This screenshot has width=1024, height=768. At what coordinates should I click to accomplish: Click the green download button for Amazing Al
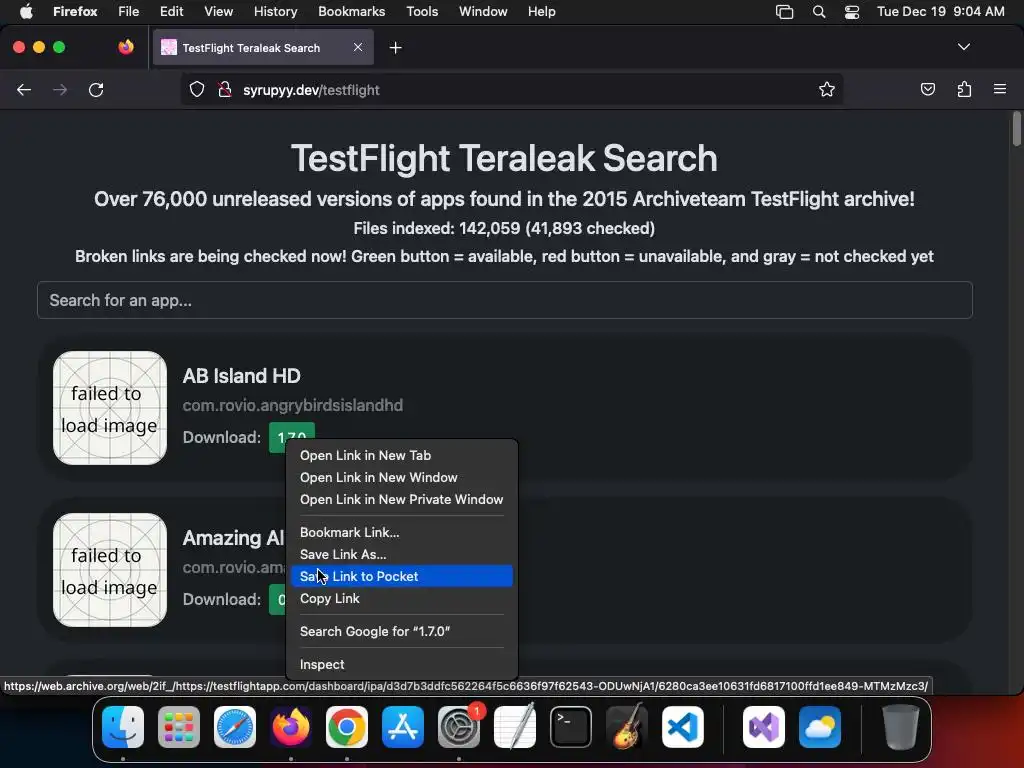click(x=278, y=600)
